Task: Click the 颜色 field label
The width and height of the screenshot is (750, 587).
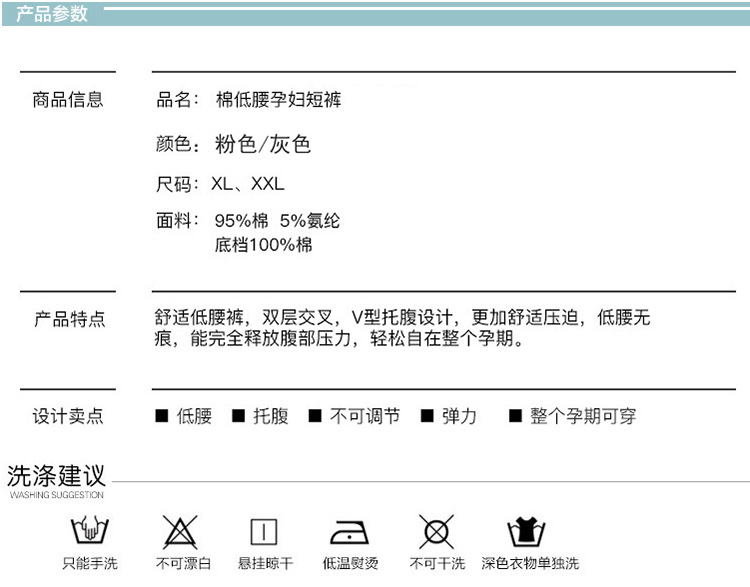Action: pyautogui.click(x=177, y=144)
